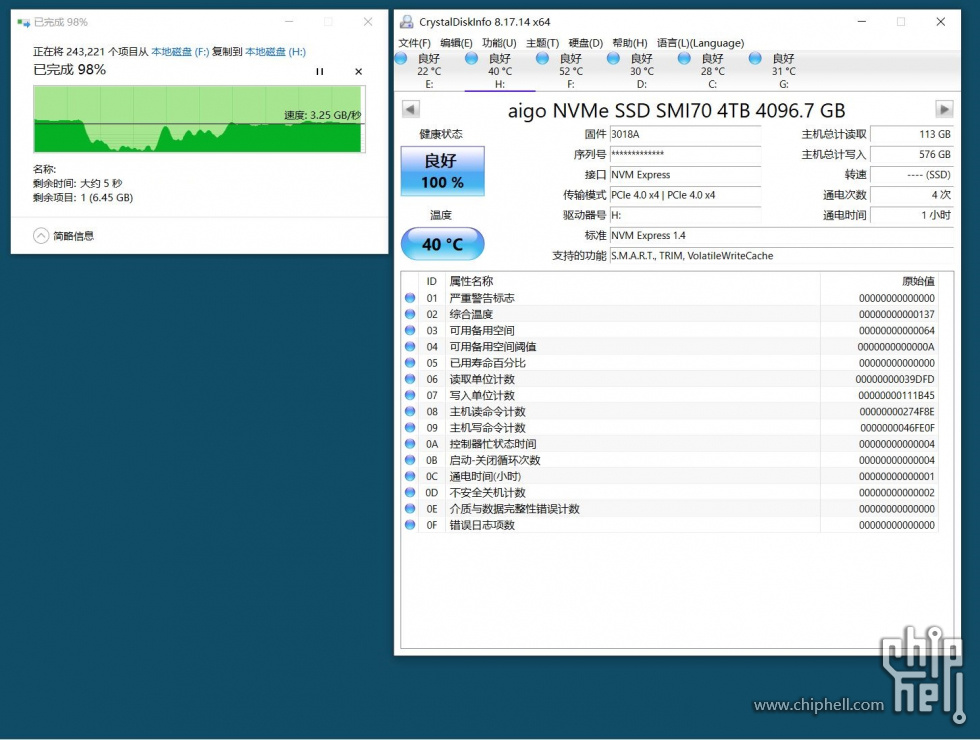The height and width of the screenshot is (740, 980).
Task: Click the power-on count 4 次 value
Action: (x=912, y=195)
